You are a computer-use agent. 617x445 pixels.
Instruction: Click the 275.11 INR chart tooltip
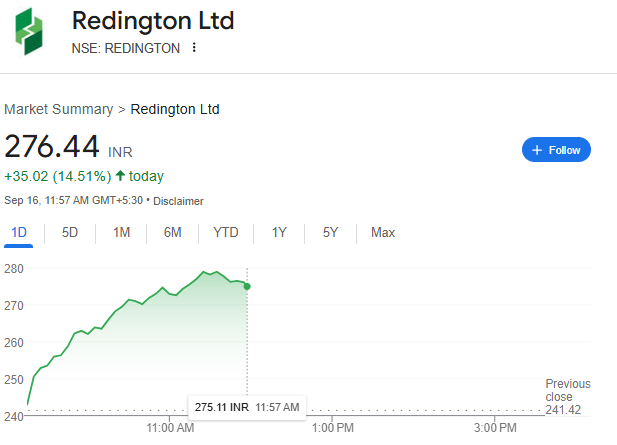pyautogui.click(x=246, y=407)
